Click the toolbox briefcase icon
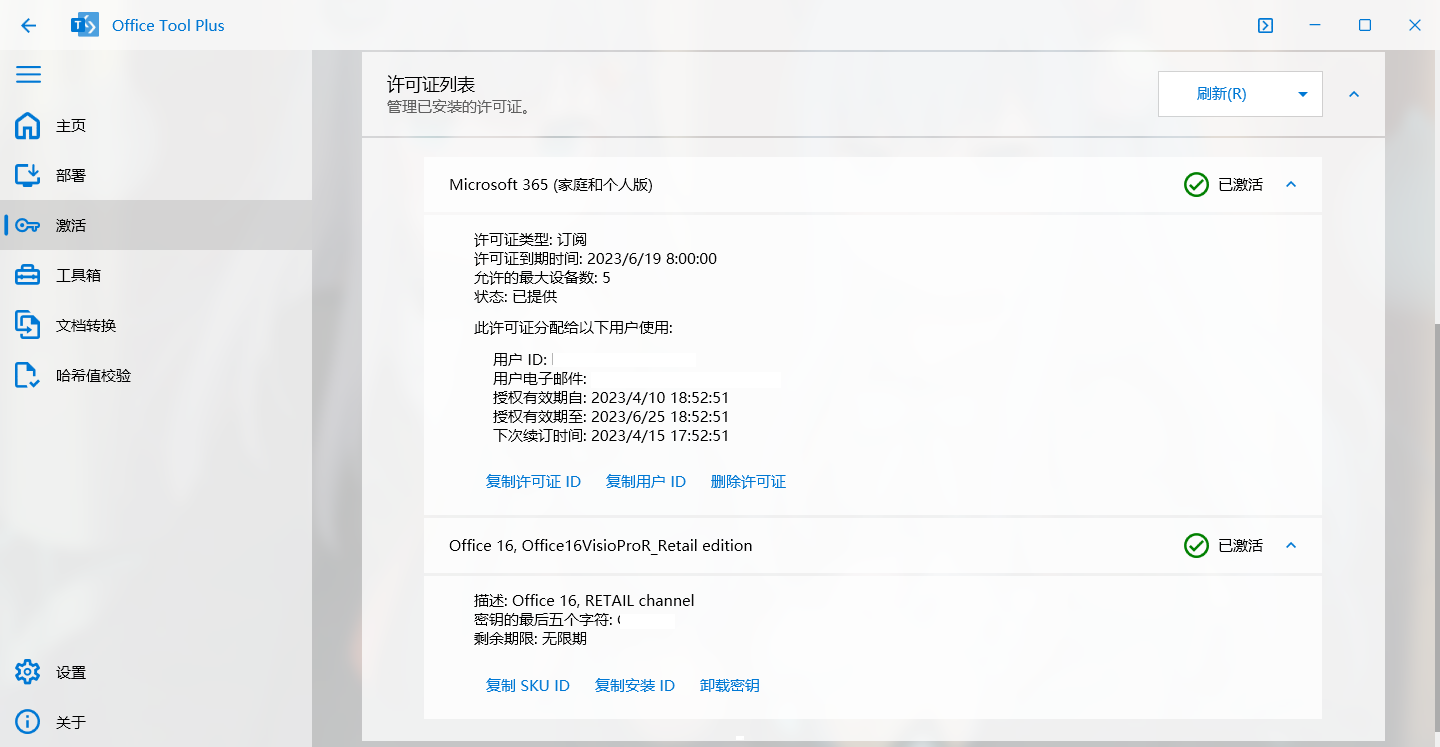The image size is (1440, 747). tap(28, 275)
